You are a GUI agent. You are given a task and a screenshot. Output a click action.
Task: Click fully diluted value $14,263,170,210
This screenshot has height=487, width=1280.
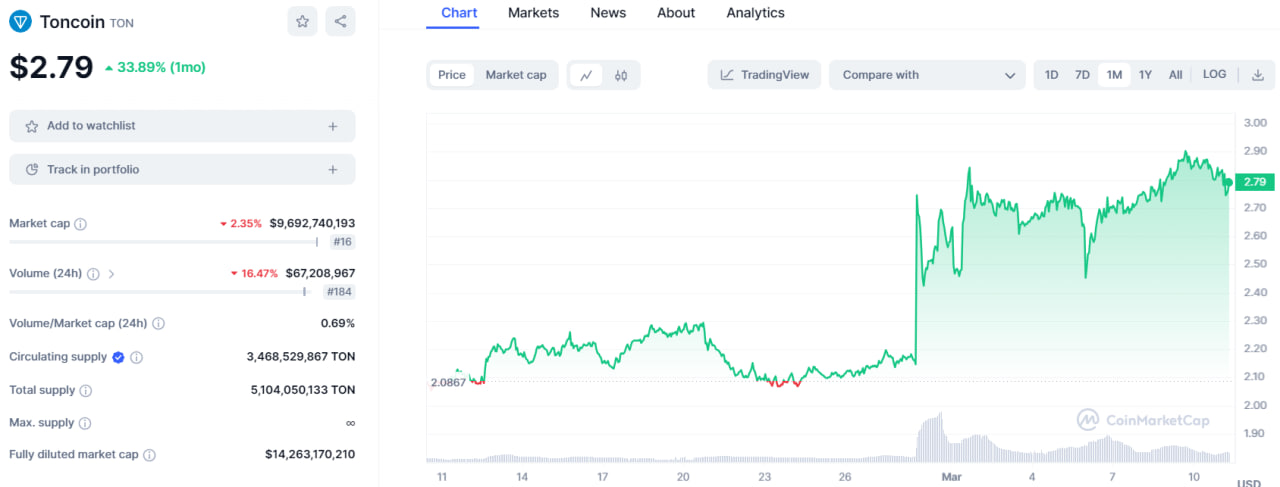(310, 455)
